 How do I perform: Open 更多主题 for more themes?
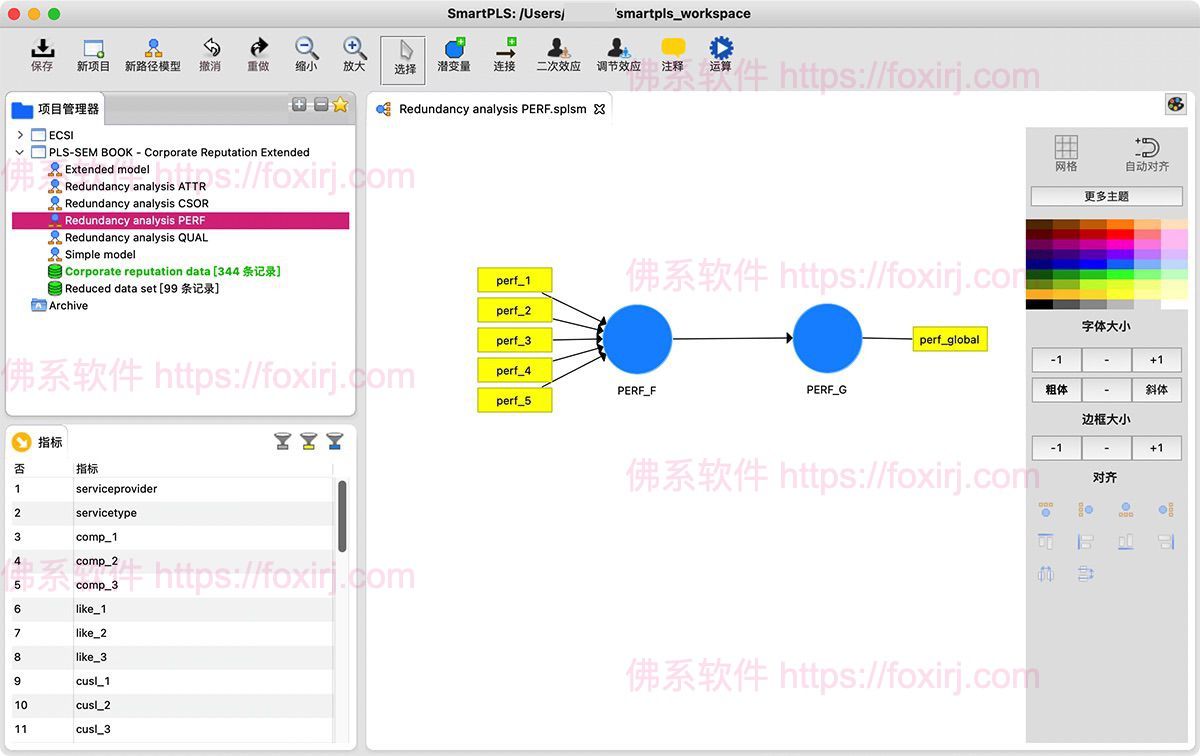(x=1106, y=196)
